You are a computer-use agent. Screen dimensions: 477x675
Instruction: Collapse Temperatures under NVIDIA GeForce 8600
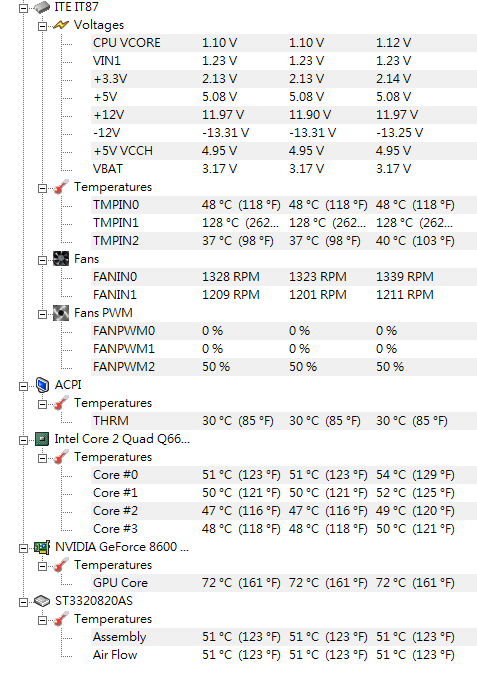(x=42, y=566)
